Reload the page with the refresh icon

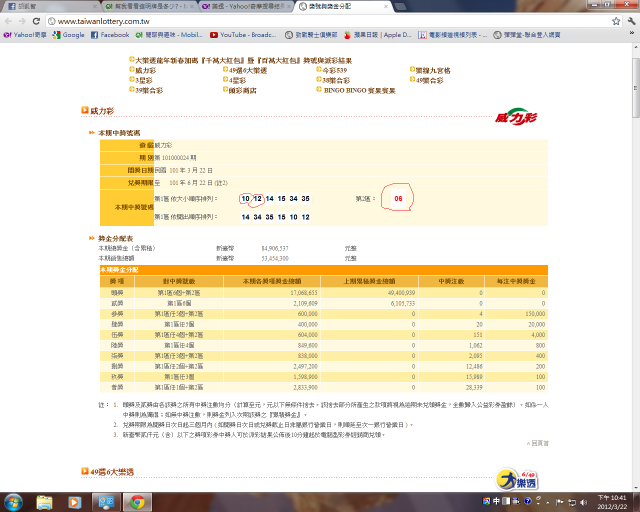pos(36,21)
